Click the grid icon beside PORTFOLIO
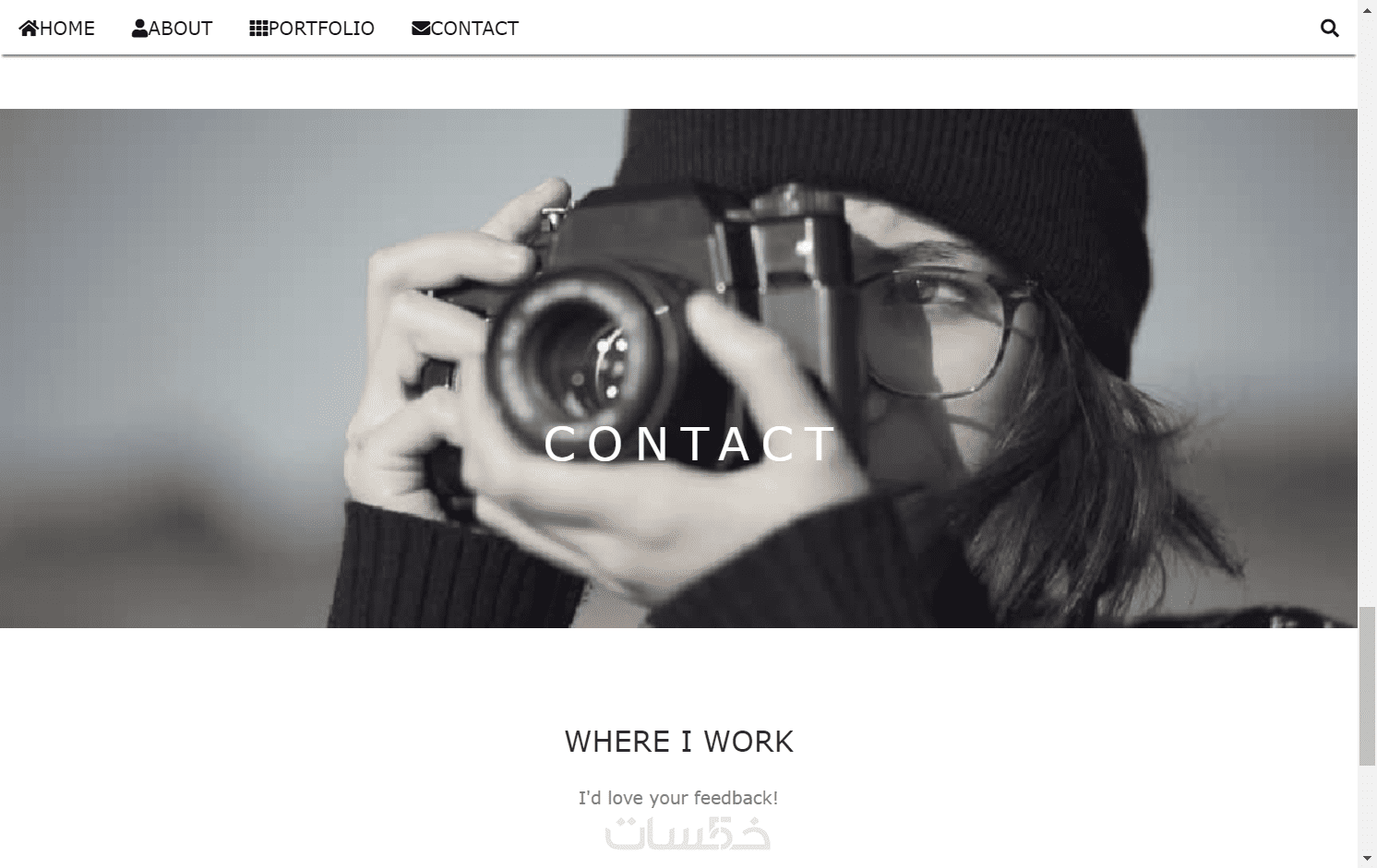The image size is (1377, 868). pos(258,29)
